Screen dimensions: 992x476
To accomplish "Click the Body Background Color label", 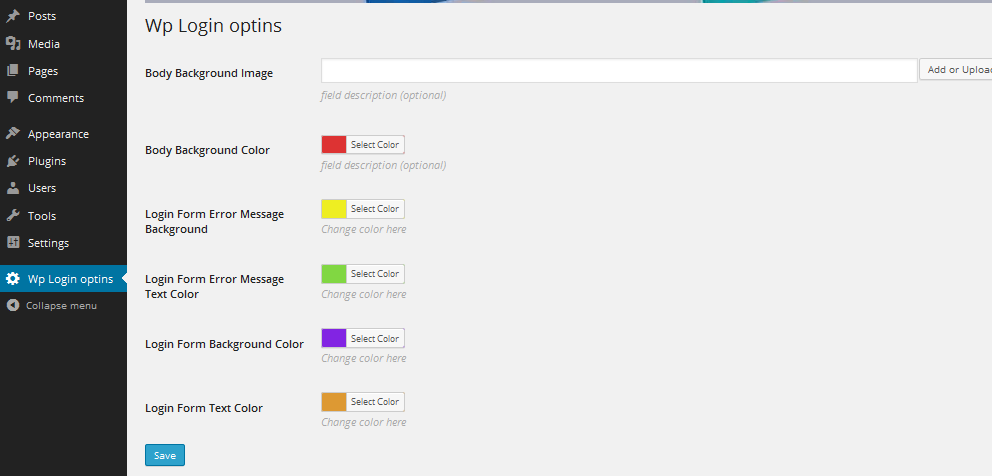I will click(x=208, y=151).
